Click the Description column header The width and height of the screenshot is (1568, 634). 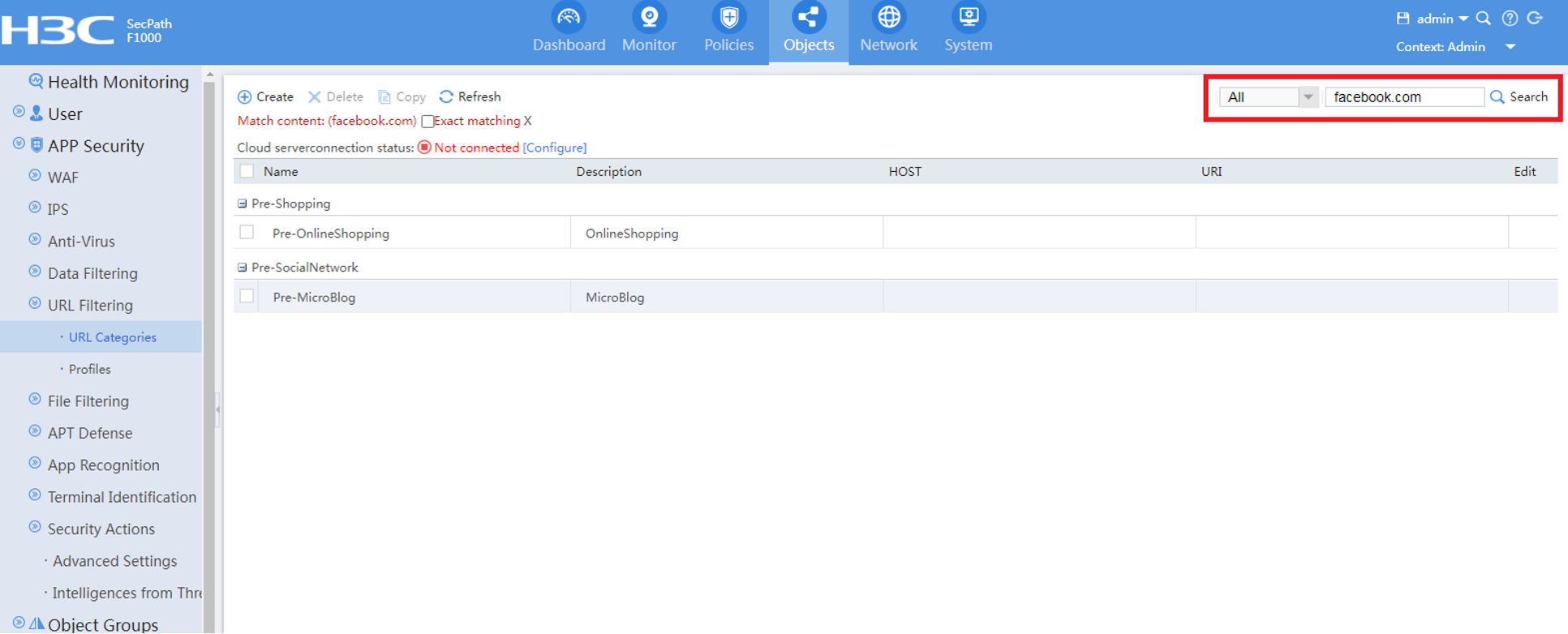608,172
